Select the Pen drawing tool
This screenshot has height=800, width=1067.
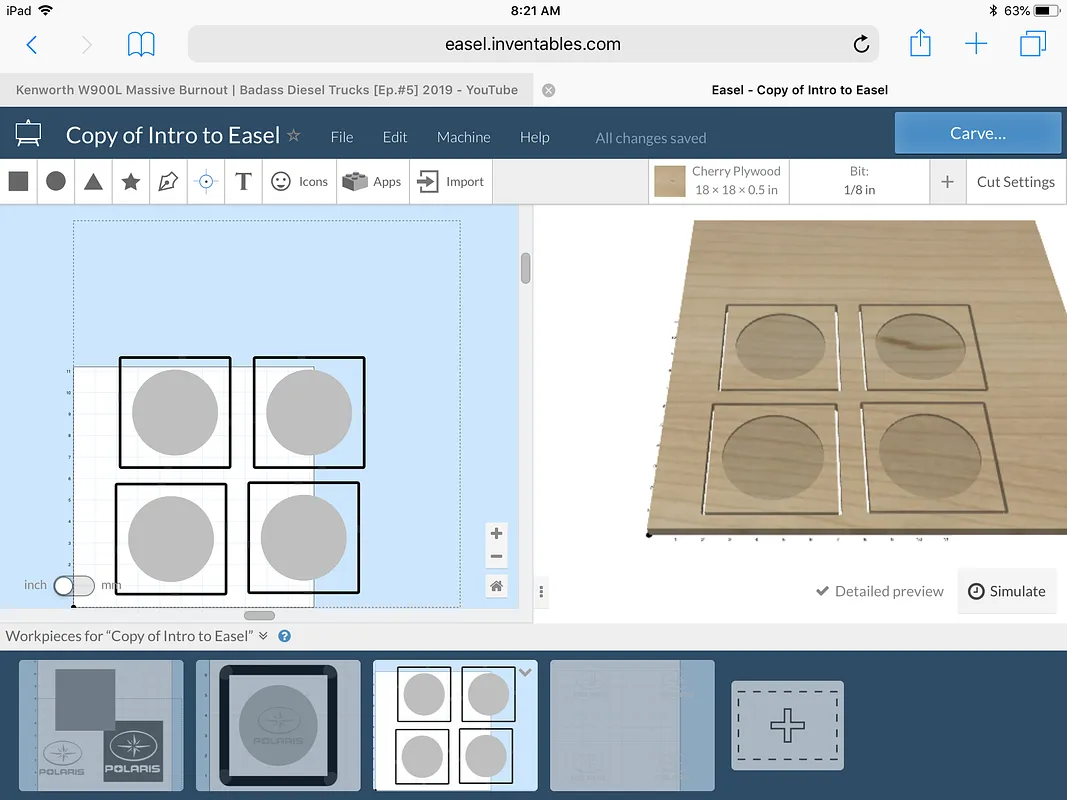click(168, 181)
